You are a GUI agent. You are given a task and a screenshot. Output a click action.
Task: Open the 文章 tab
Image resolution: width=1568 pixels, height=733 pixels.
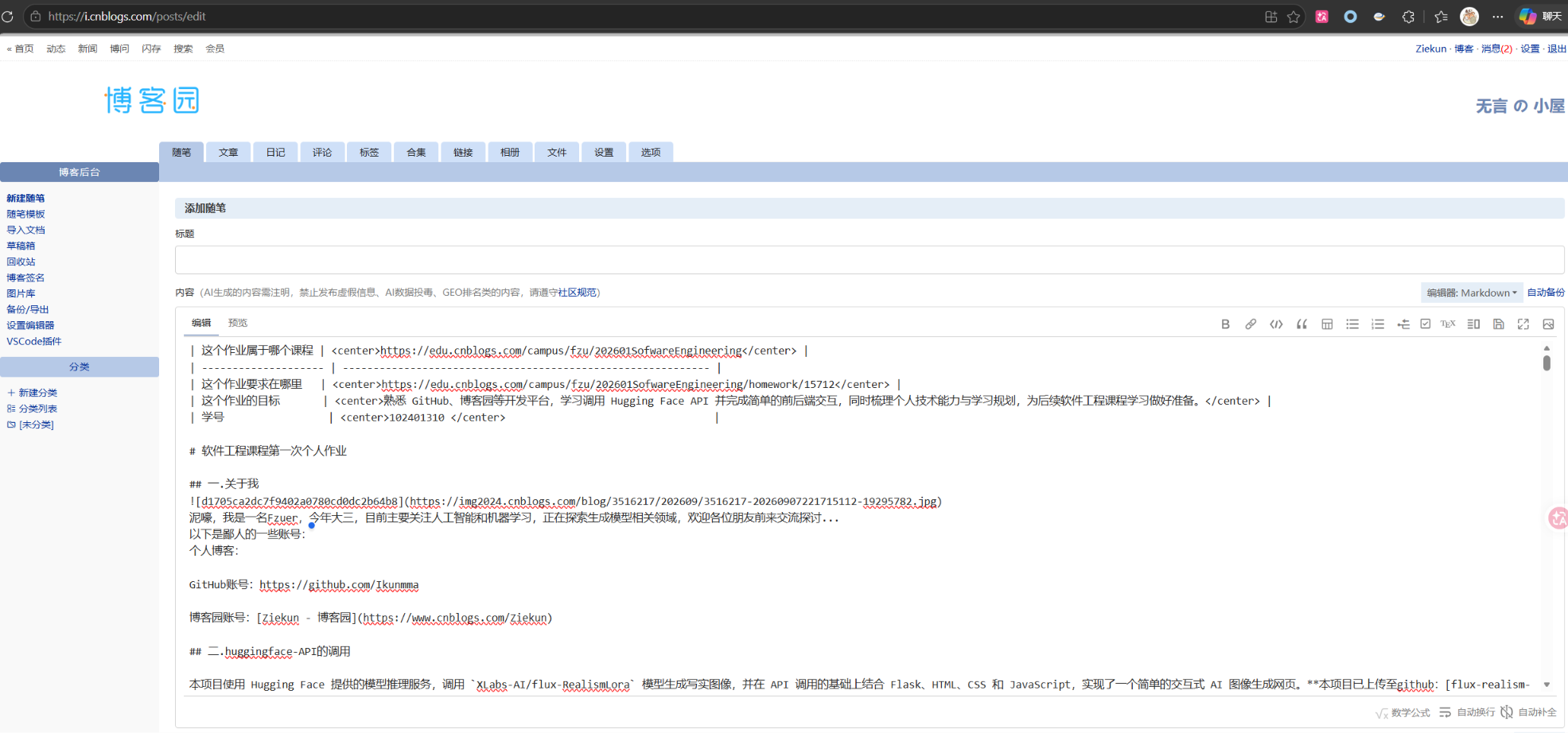[228, 153]
